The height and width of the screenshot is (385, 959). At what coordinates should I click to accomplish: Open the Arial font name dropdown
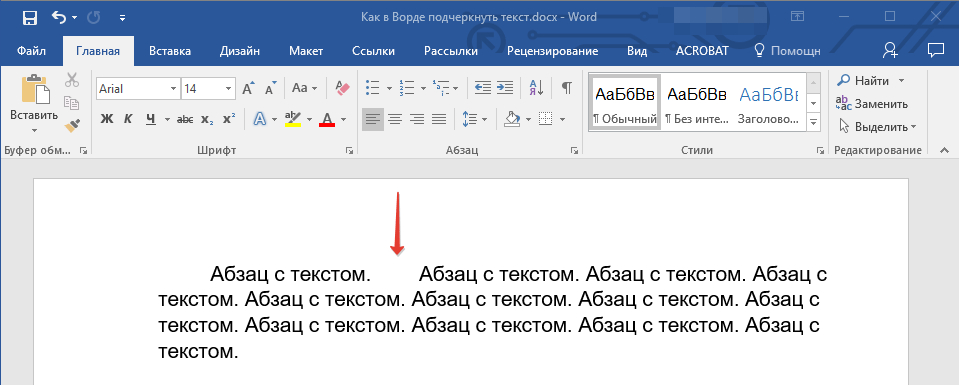(x=173, y=89)
